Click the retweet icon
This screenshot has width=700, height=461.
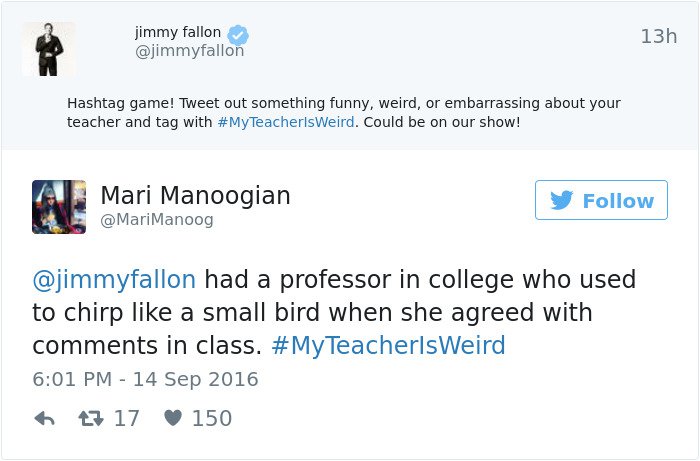[x=91, y=419]
